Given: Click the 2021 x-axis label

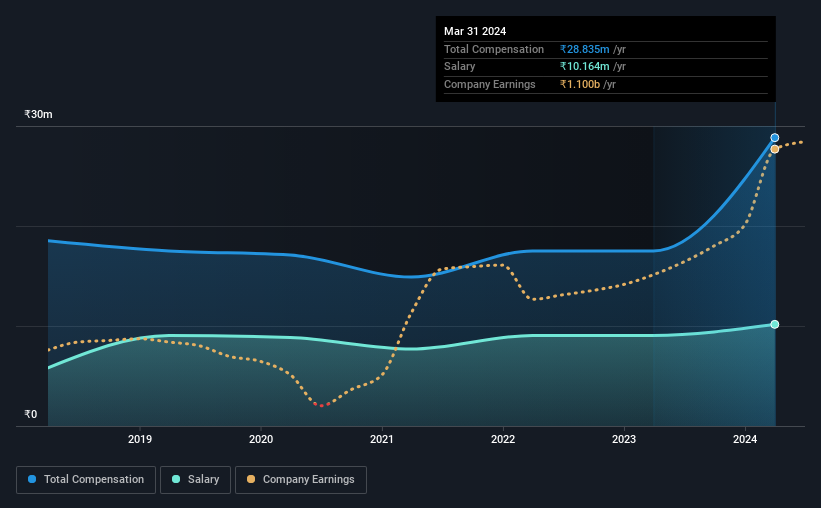Looking at the screenshot, I should [x=382, y=439].
